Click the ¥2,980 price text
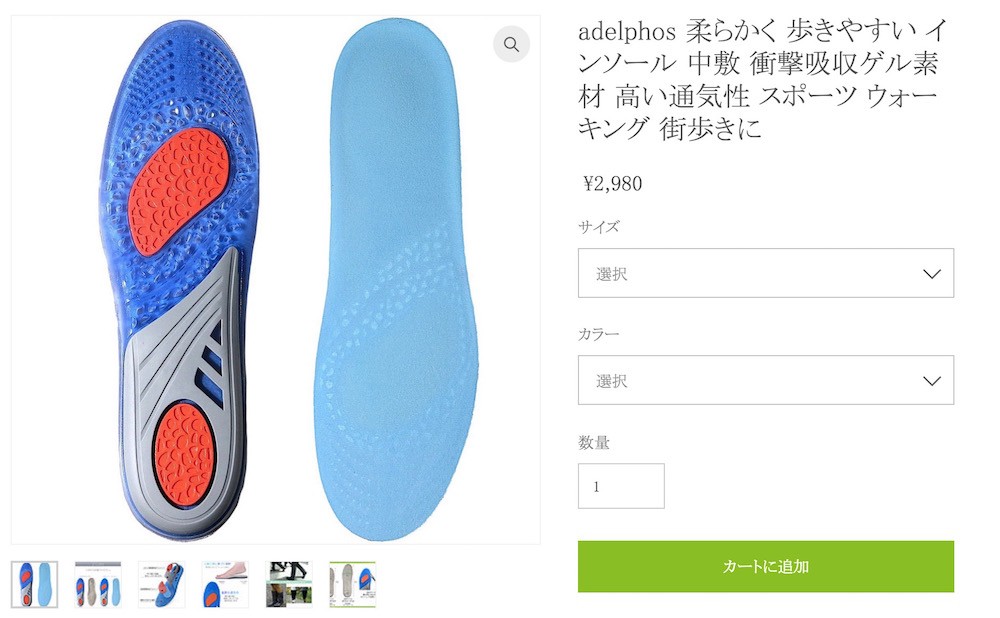This screenshot has height=618, width=1000. 613,184
